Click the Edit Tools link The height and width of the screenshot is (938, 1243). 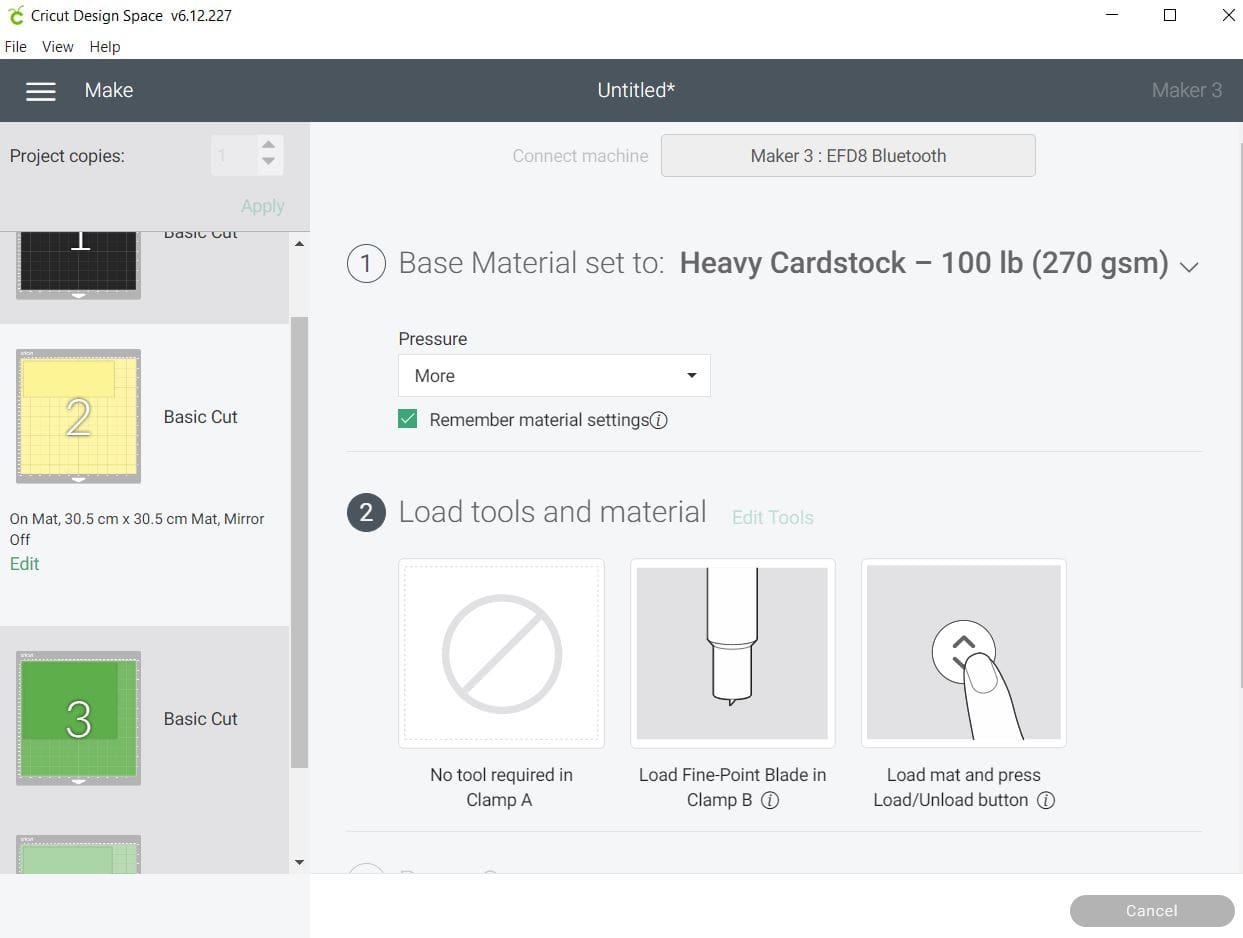(773, 517)
